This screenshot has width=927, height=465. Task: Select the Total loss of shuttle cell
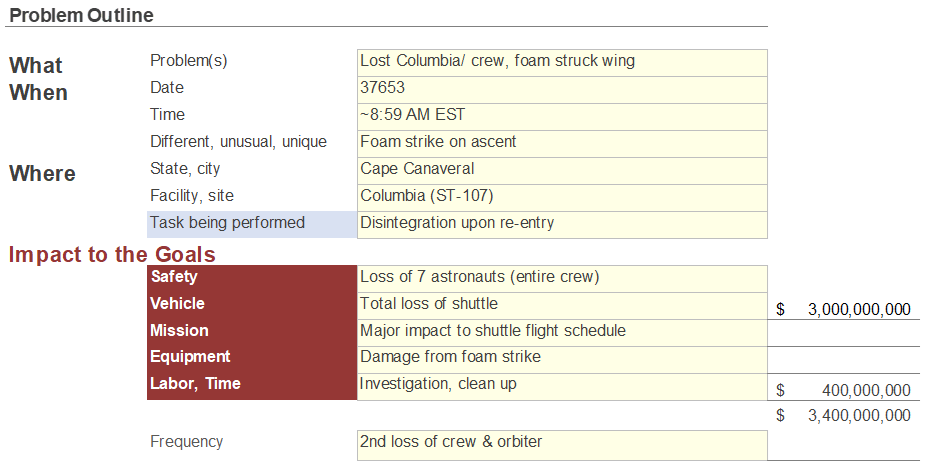(x=562, y=306)
